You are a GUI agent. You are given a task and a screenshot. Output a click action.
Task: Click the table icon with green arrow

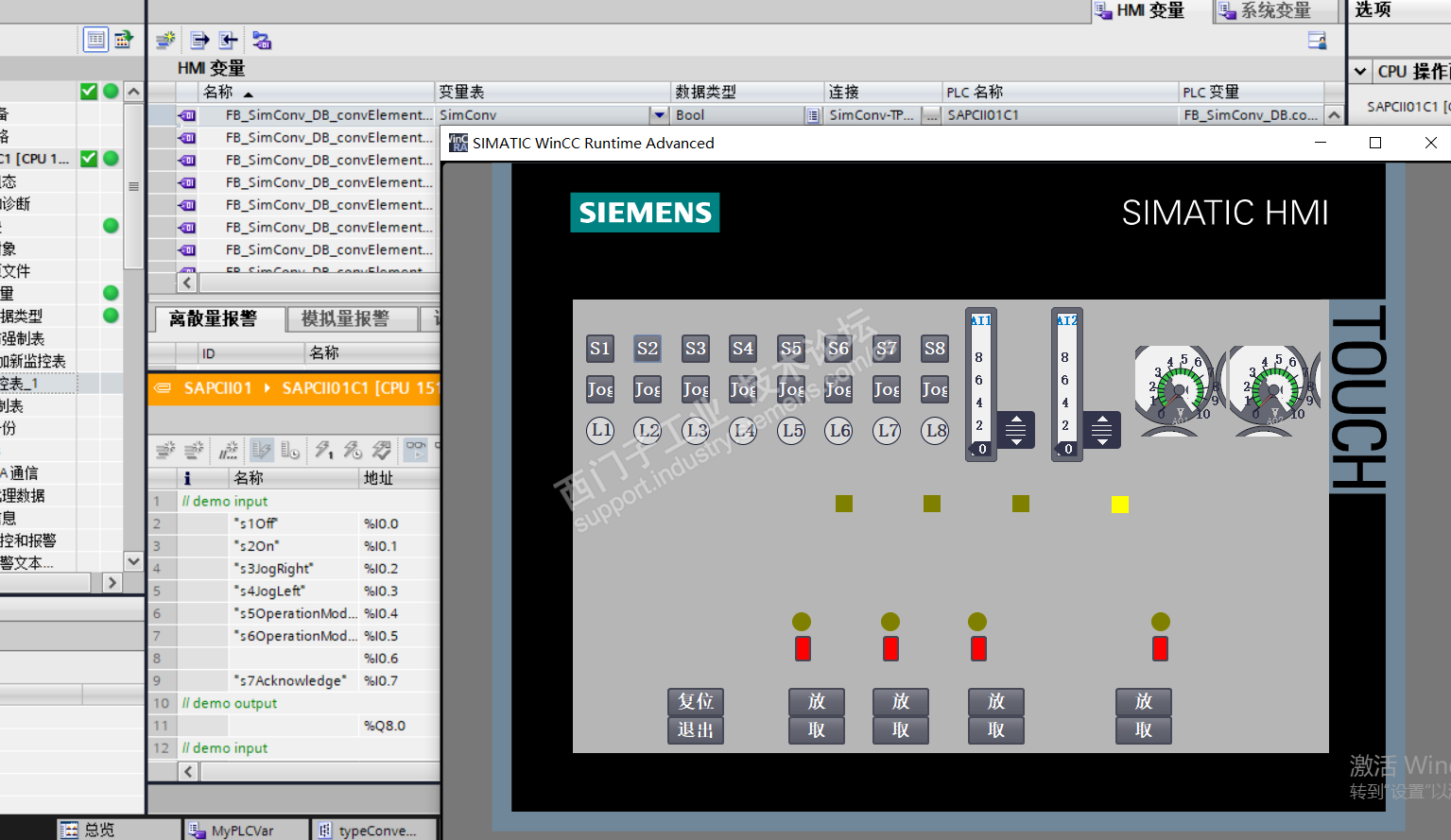pyautogui.click(x=124, y=39)
